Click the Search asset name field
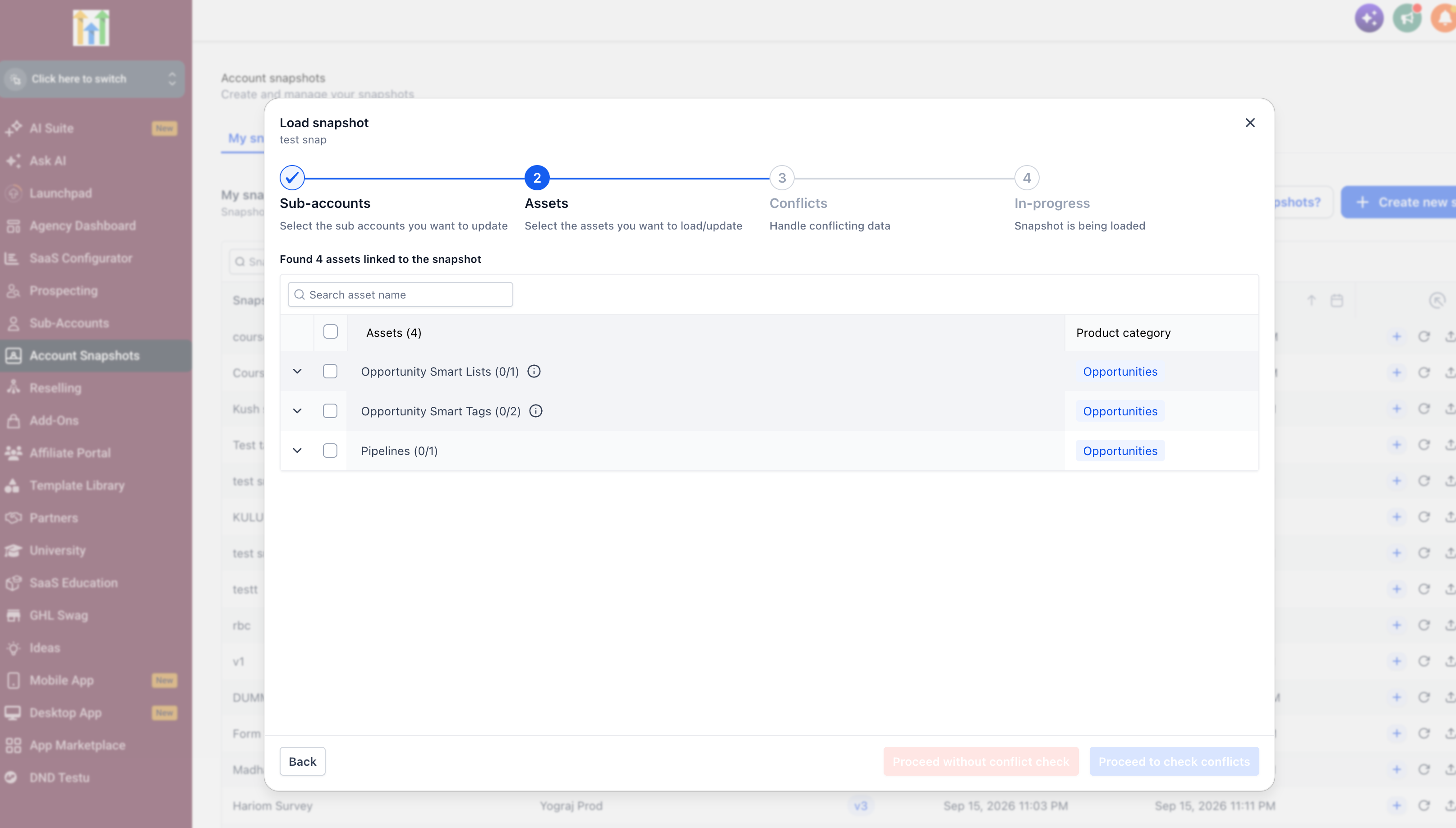 point(401,294)
